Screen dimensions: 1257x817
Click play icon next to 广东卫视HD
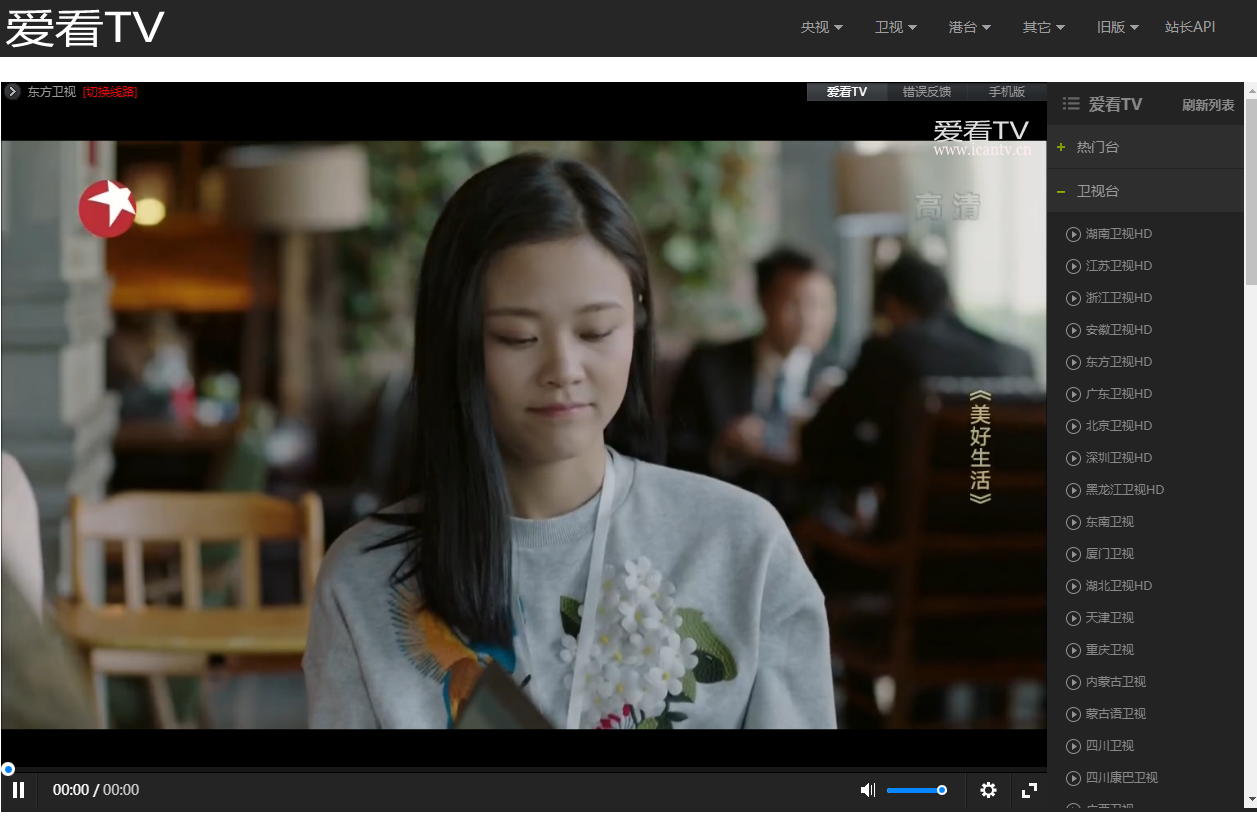point(1073,394)
